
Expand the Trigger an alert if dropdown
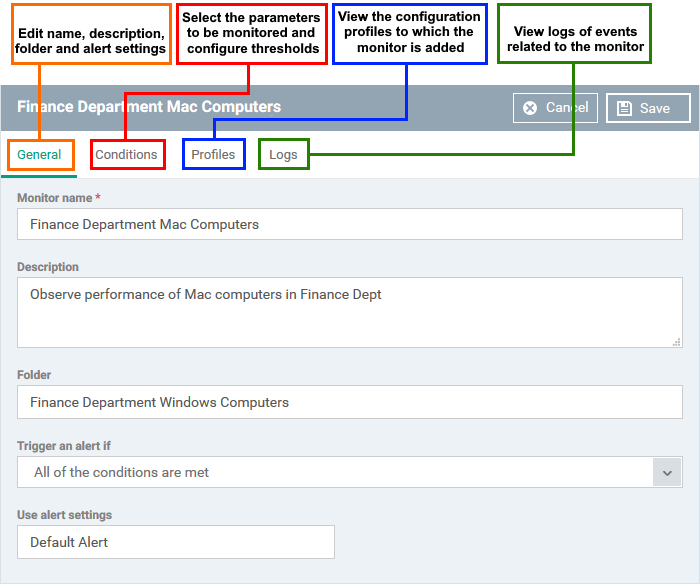(x=350, y=472)
